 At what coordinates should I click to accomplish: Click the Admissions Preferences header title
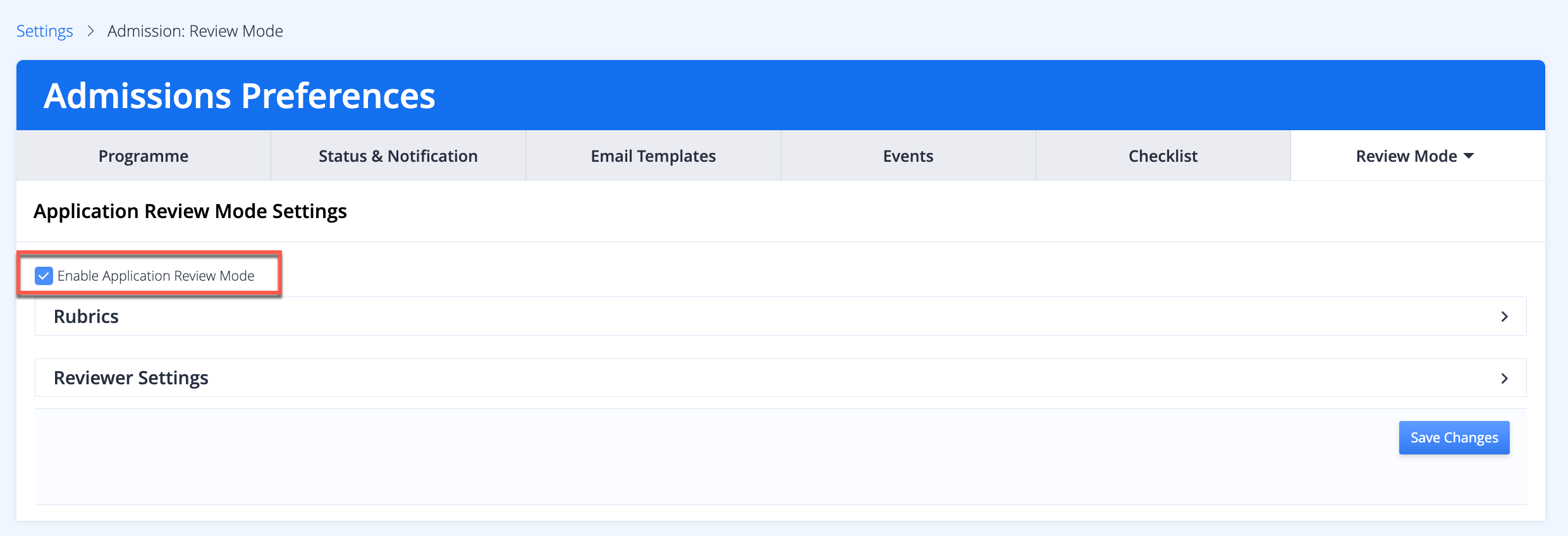[239, 96]
